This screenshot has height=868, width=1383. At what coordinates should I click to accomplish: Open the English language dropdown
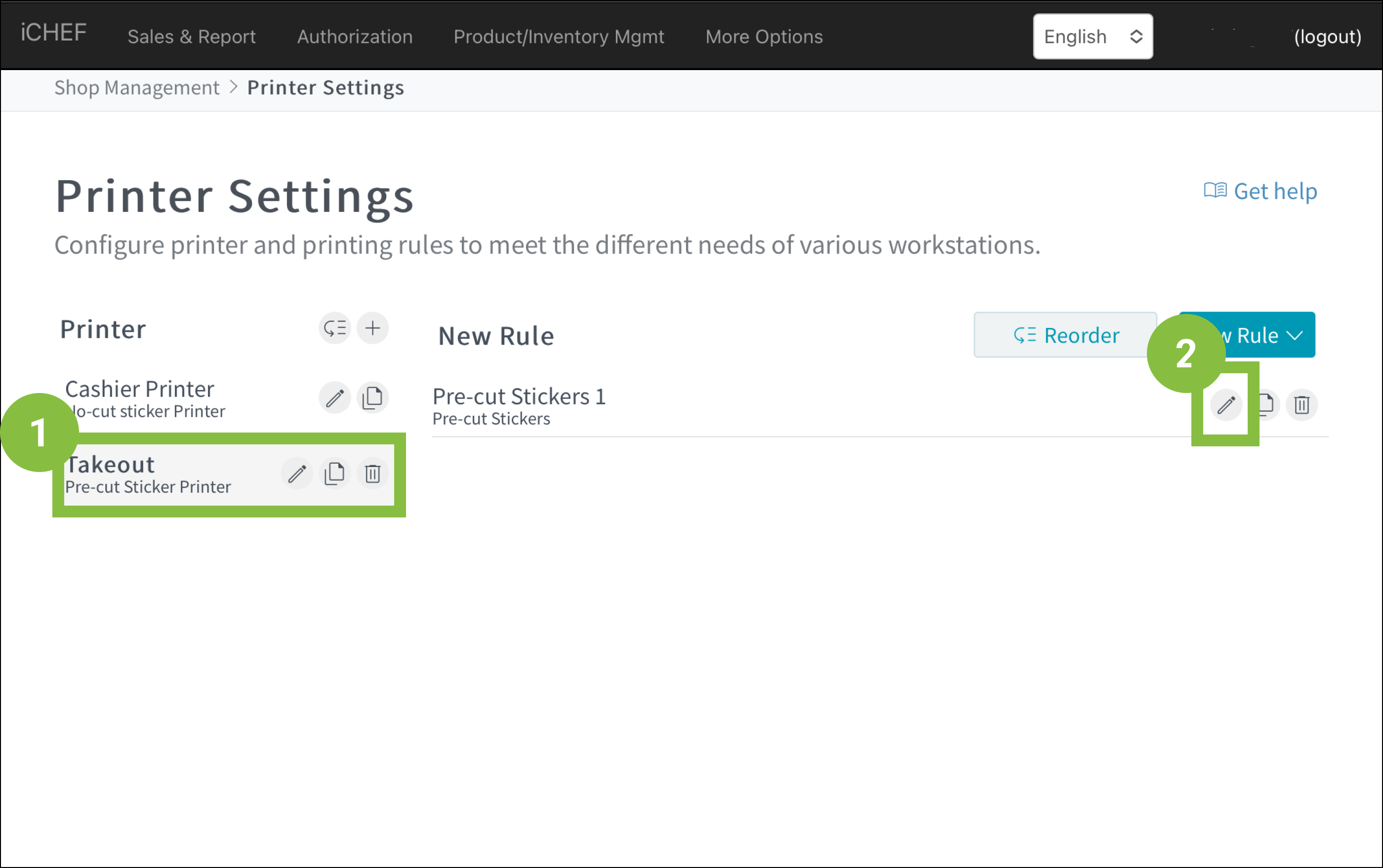point(1093,37)
